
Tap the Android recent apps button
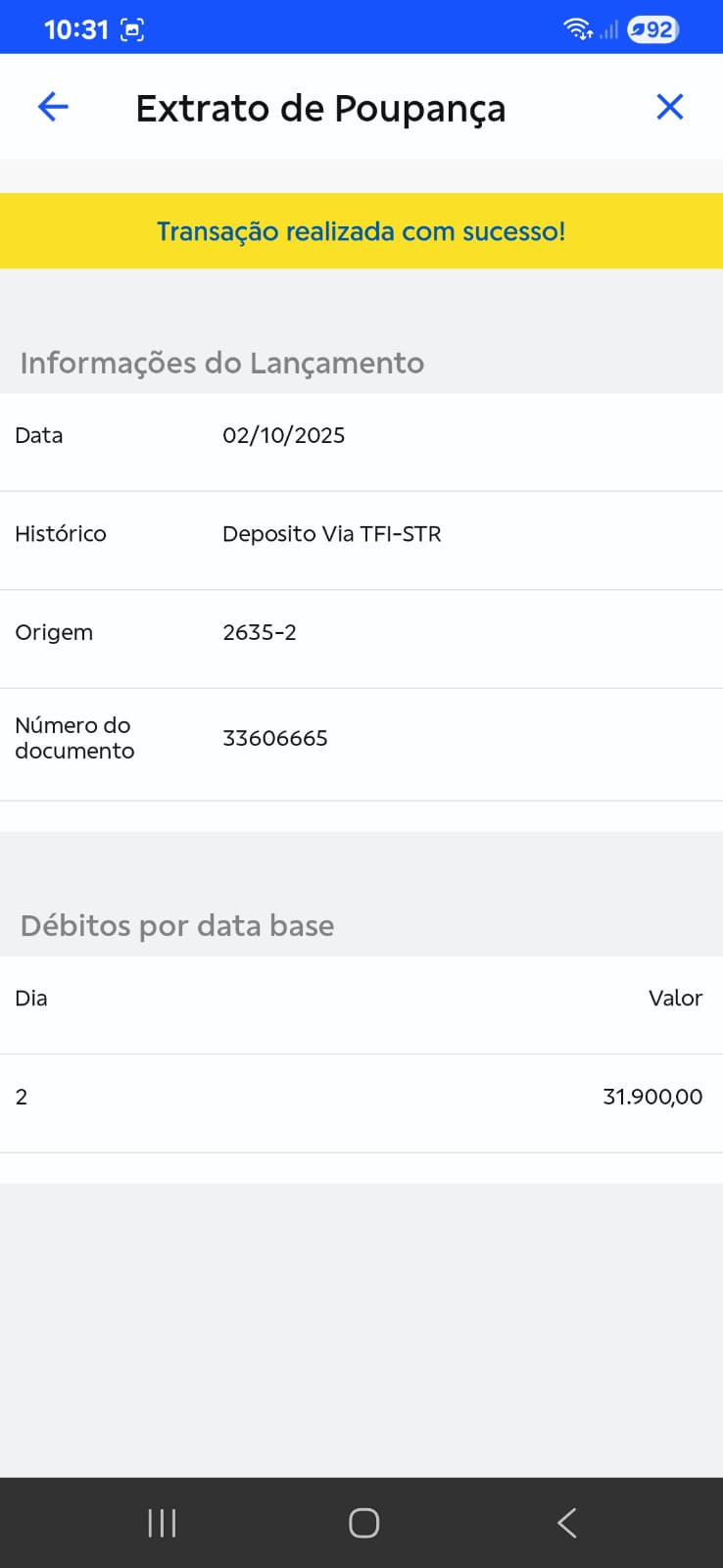[x=162, y=1523]
